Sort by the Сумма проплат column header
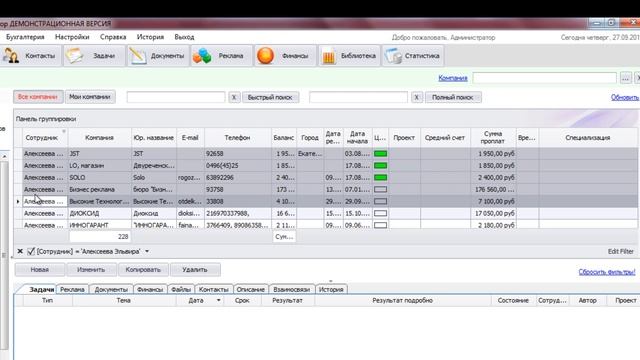Screen dimensions: 640x360 pyautogui.click(x=493, y=138)
